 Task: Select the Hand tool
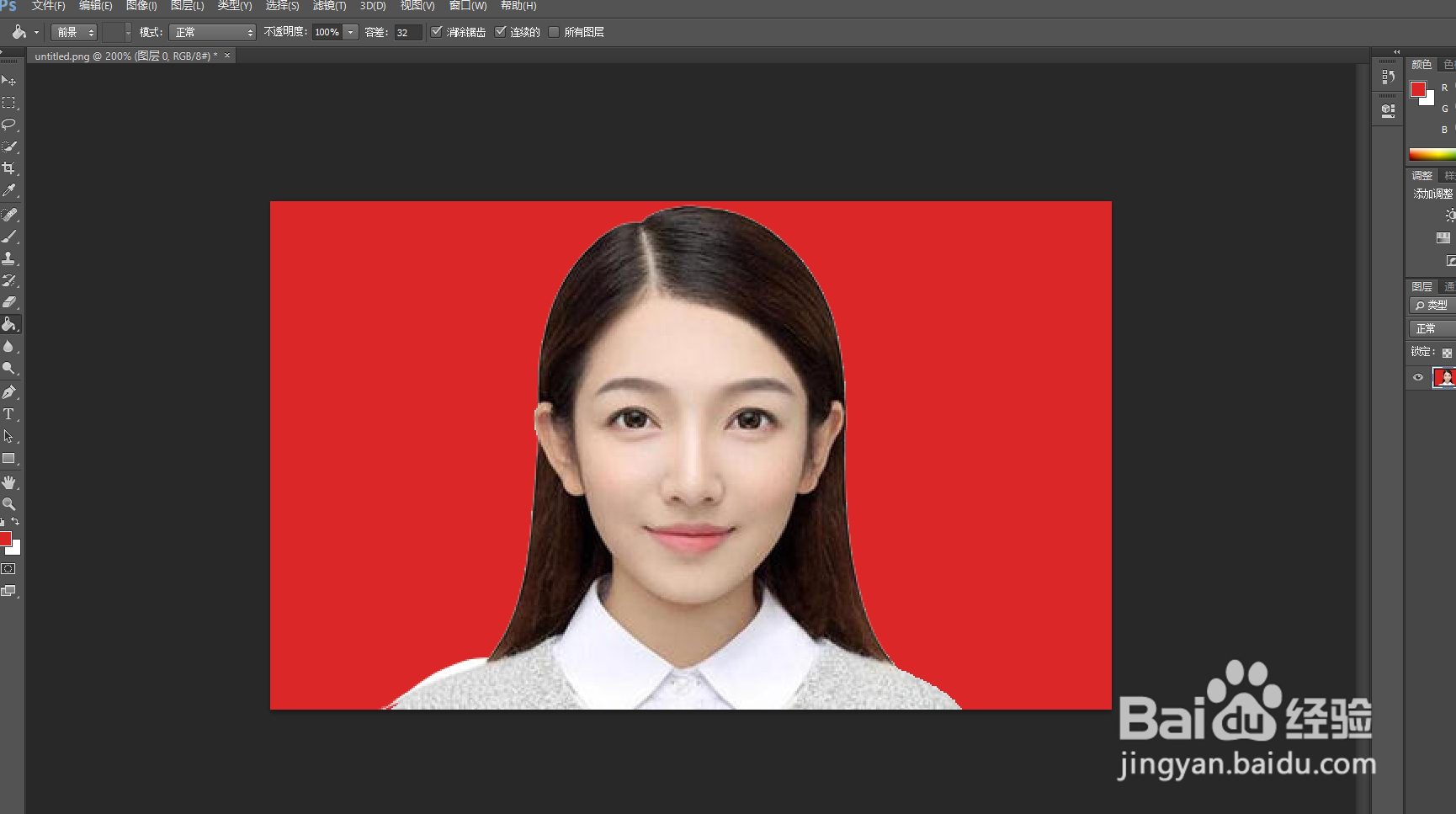coord(9,482)
